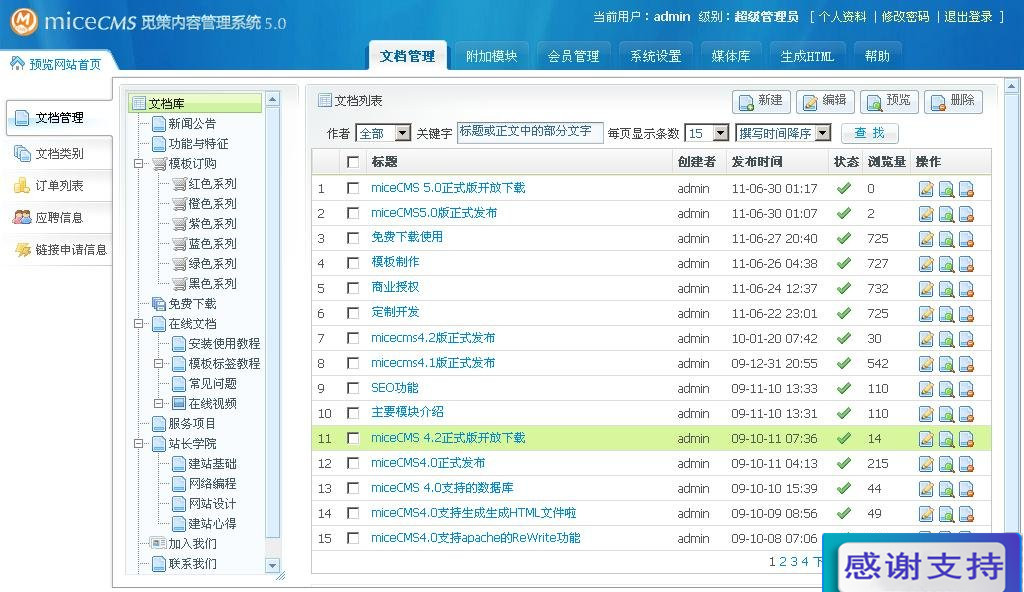The width and height of the screenshot is (1024, 592).
Task: Tick the select-all checkbox in table header
Action: point(353,162)
